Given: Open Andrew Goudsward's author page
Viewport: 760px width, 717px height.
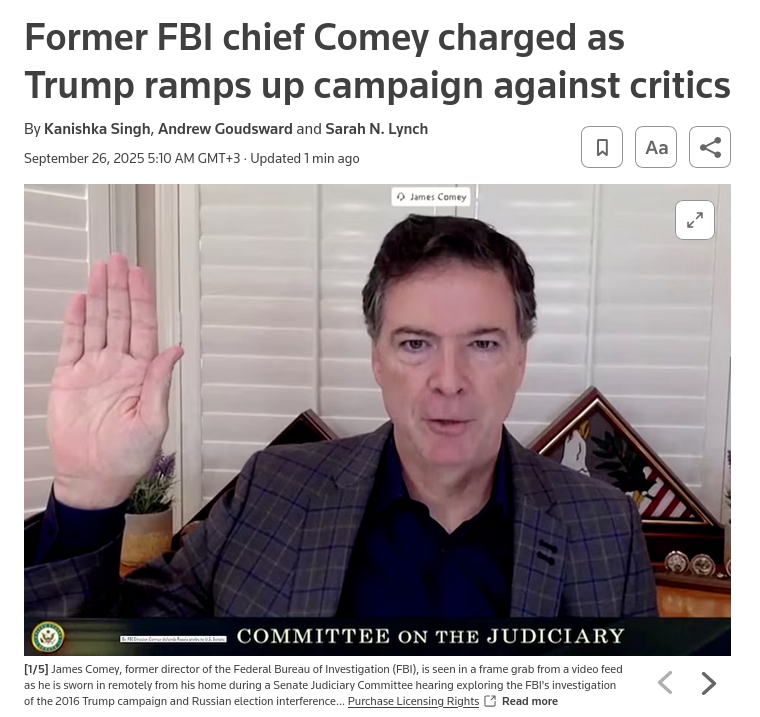Looking at the screenshot, I should click(225, 129).
